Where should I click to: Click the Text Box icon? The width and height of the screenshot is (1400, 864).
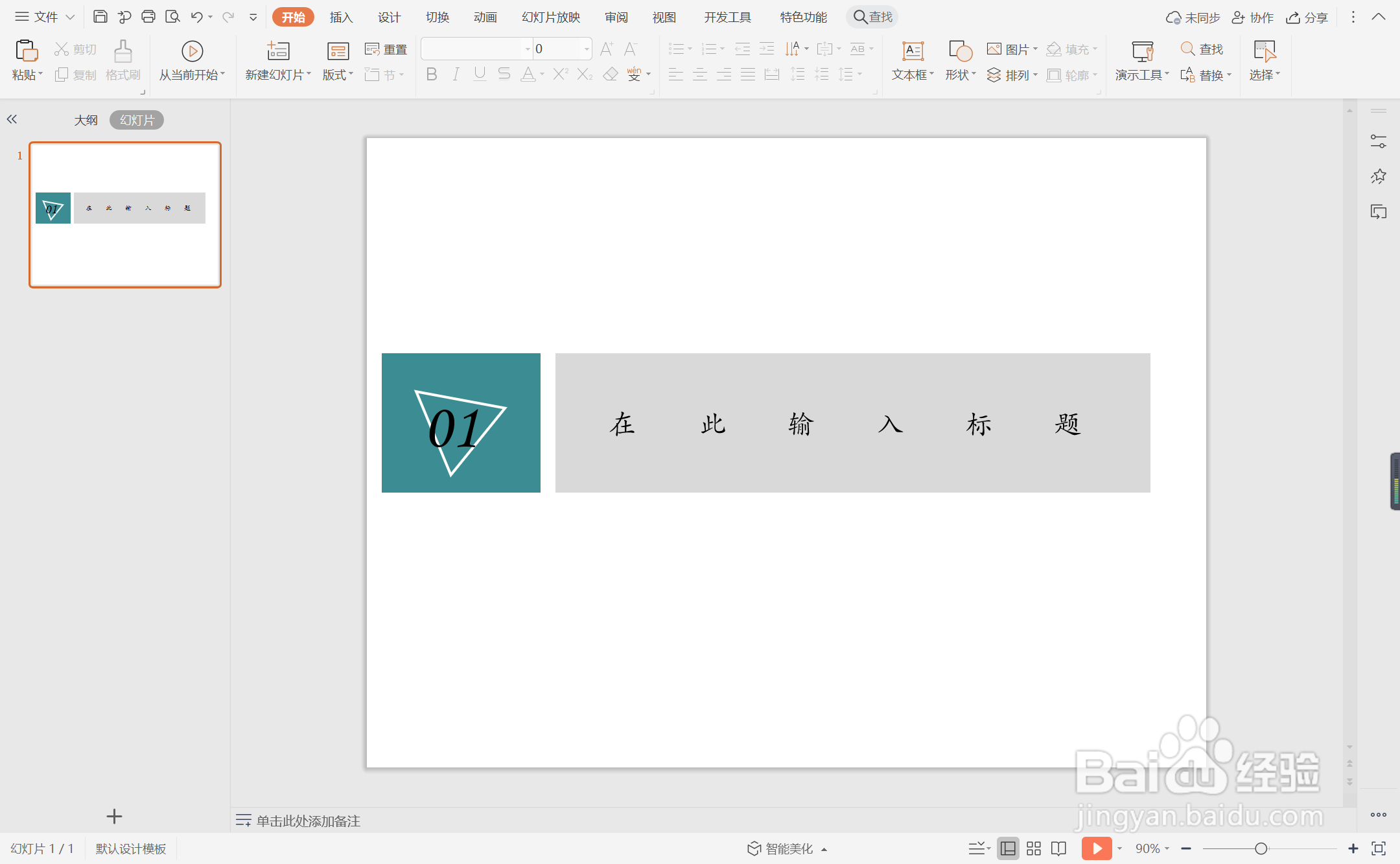913,51
